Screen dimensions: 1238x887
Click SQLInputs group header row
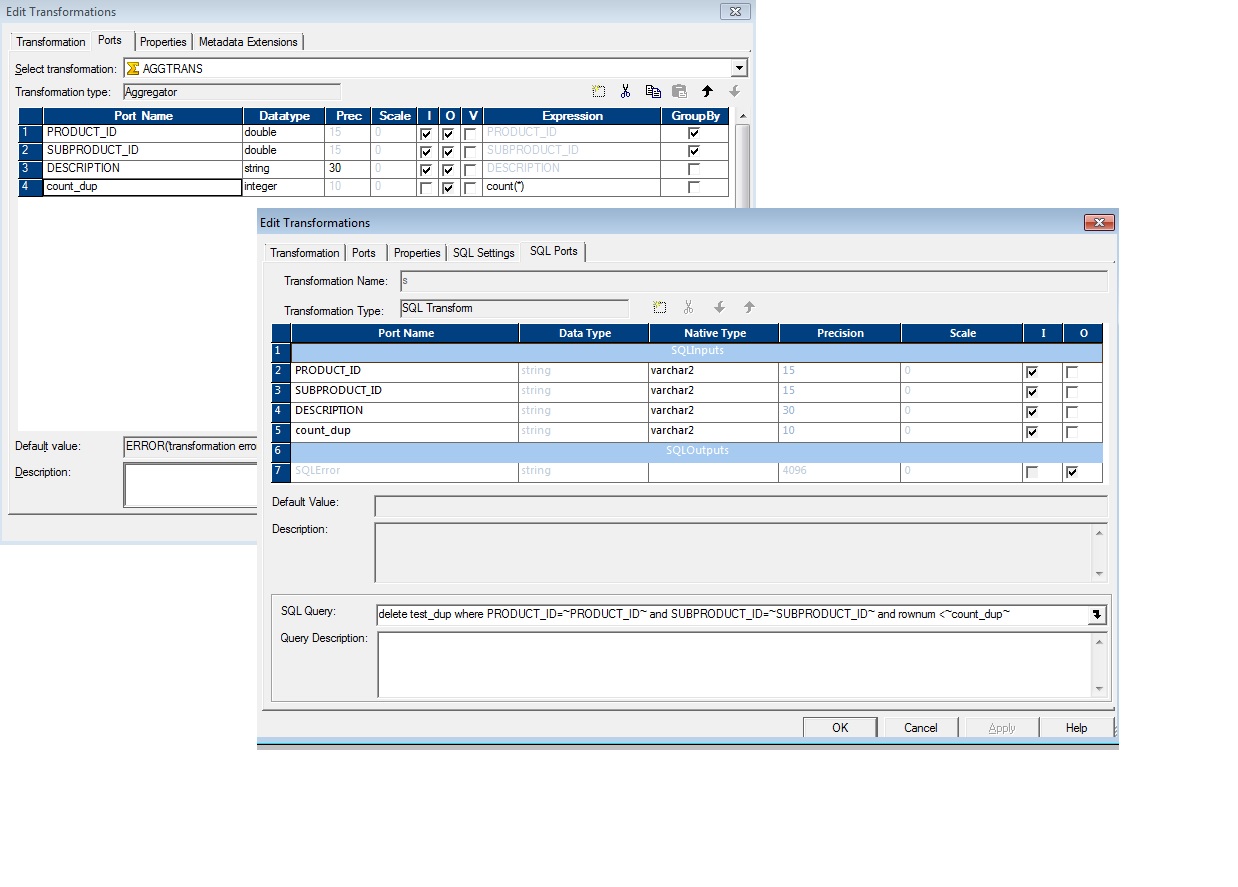(696, 351)
